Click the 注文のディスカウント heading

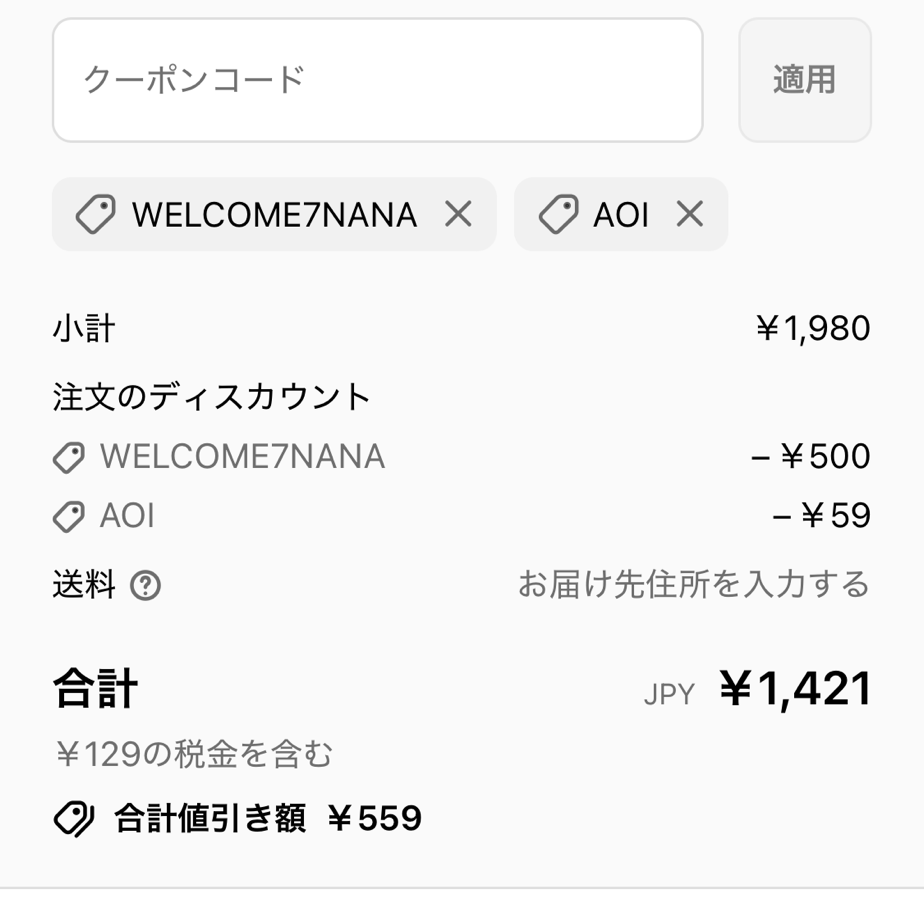point(212,397)
